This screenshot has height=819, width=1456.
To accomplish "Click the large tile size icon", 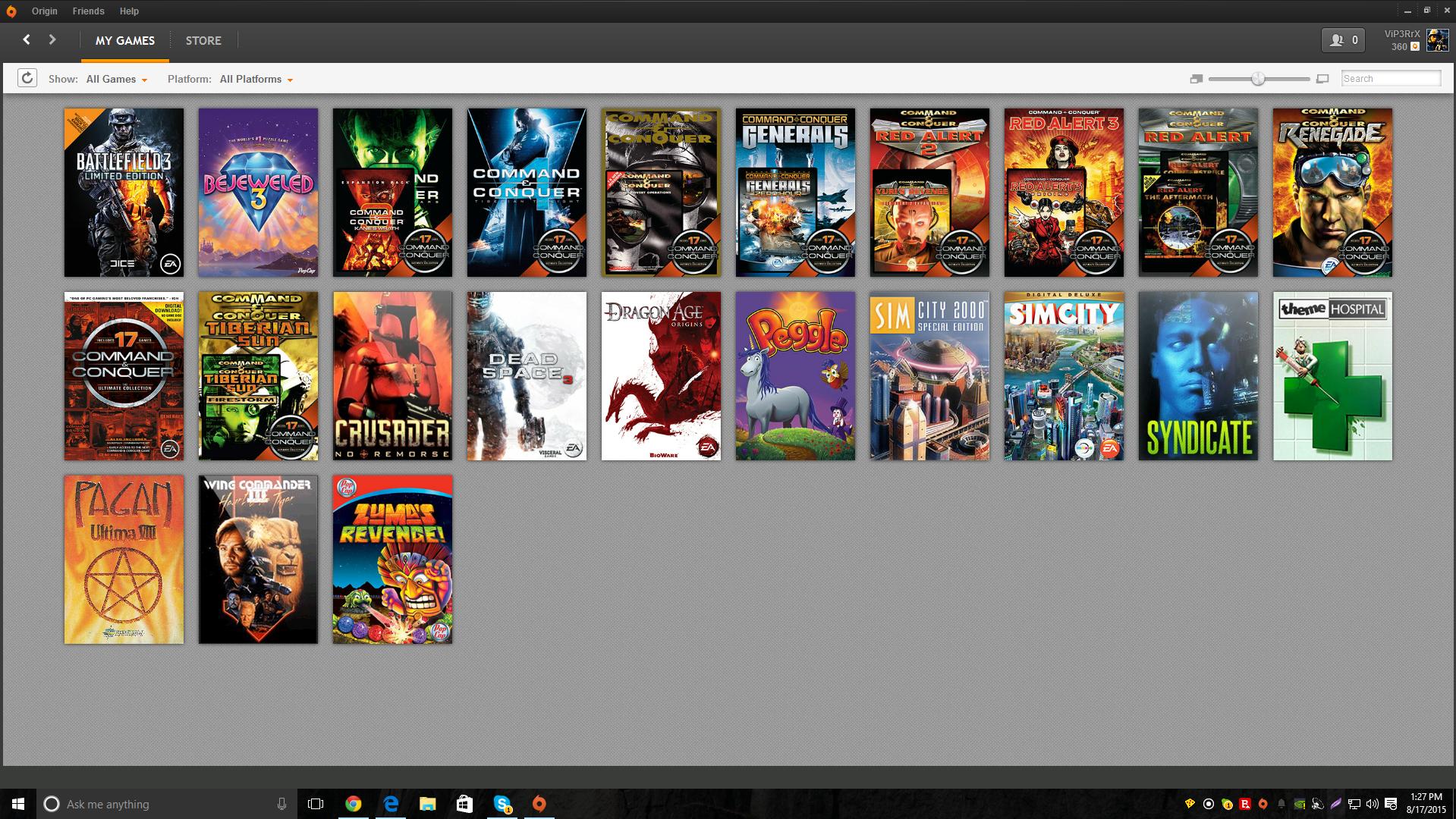I will pos(1322,79).
